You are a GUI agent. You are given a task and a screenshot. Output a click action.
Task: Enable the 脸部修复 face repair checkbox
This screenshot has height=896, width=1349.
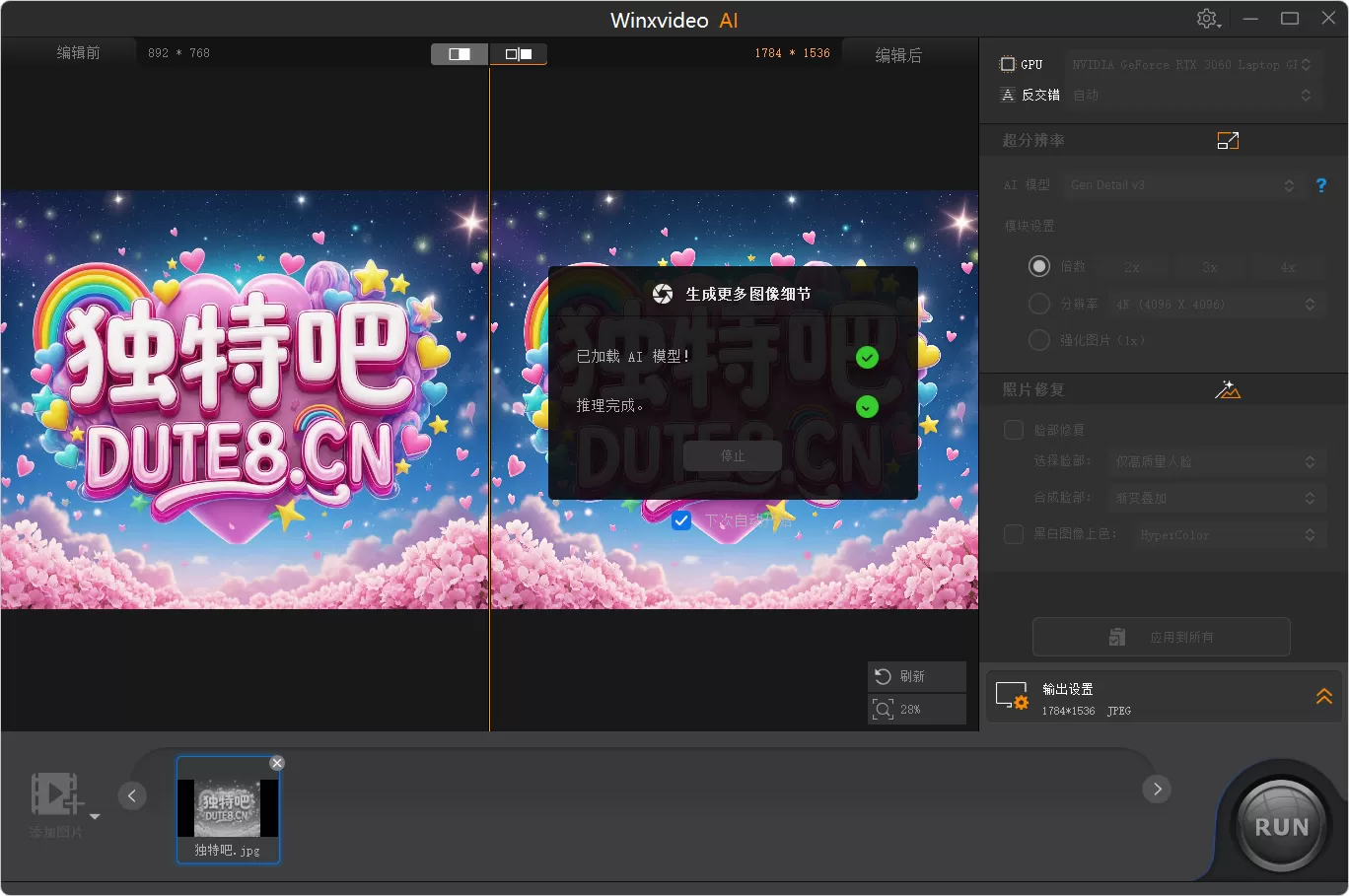pos(1013,429)
